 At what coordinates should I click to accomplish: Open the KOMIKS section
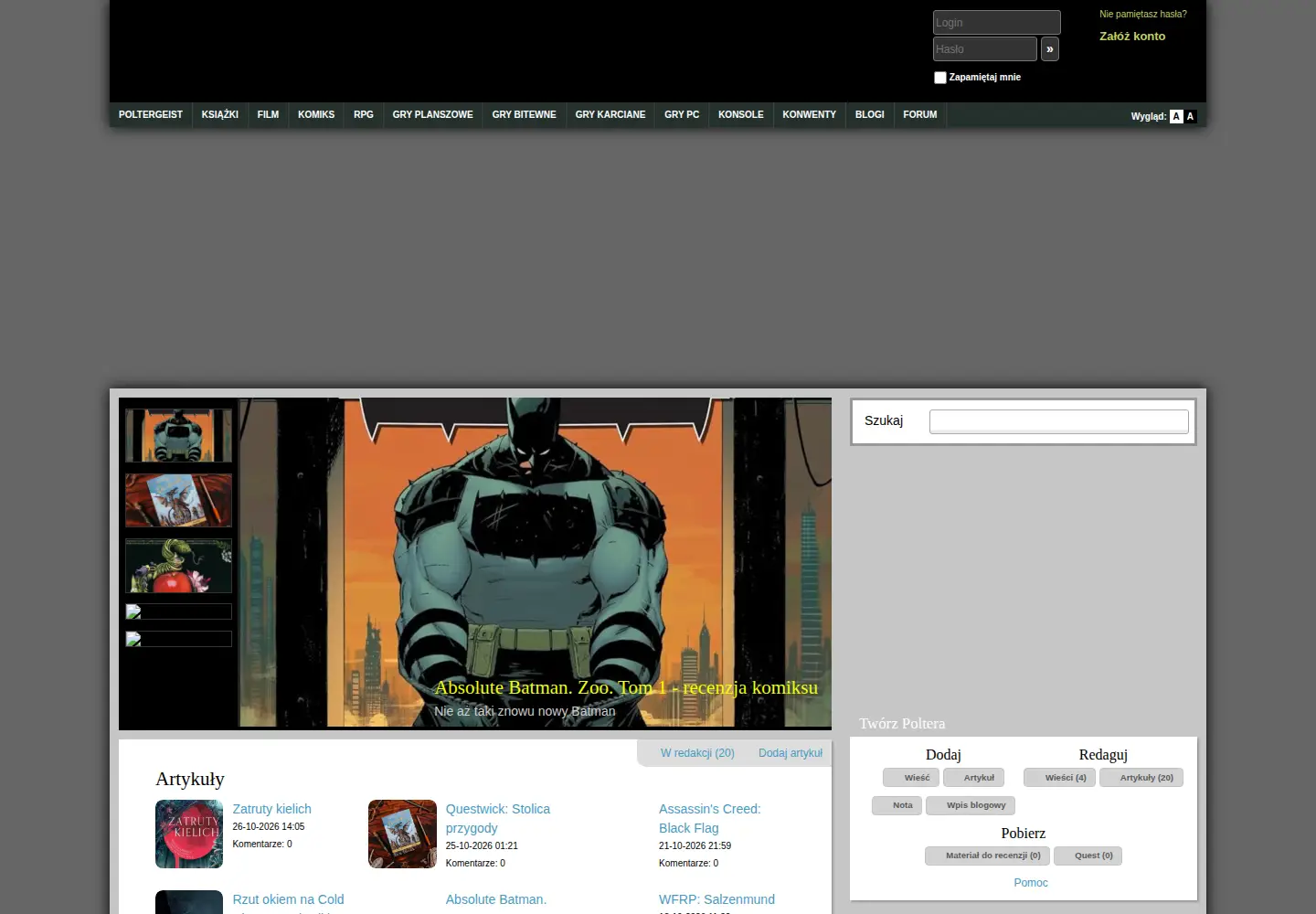[316, 115]
